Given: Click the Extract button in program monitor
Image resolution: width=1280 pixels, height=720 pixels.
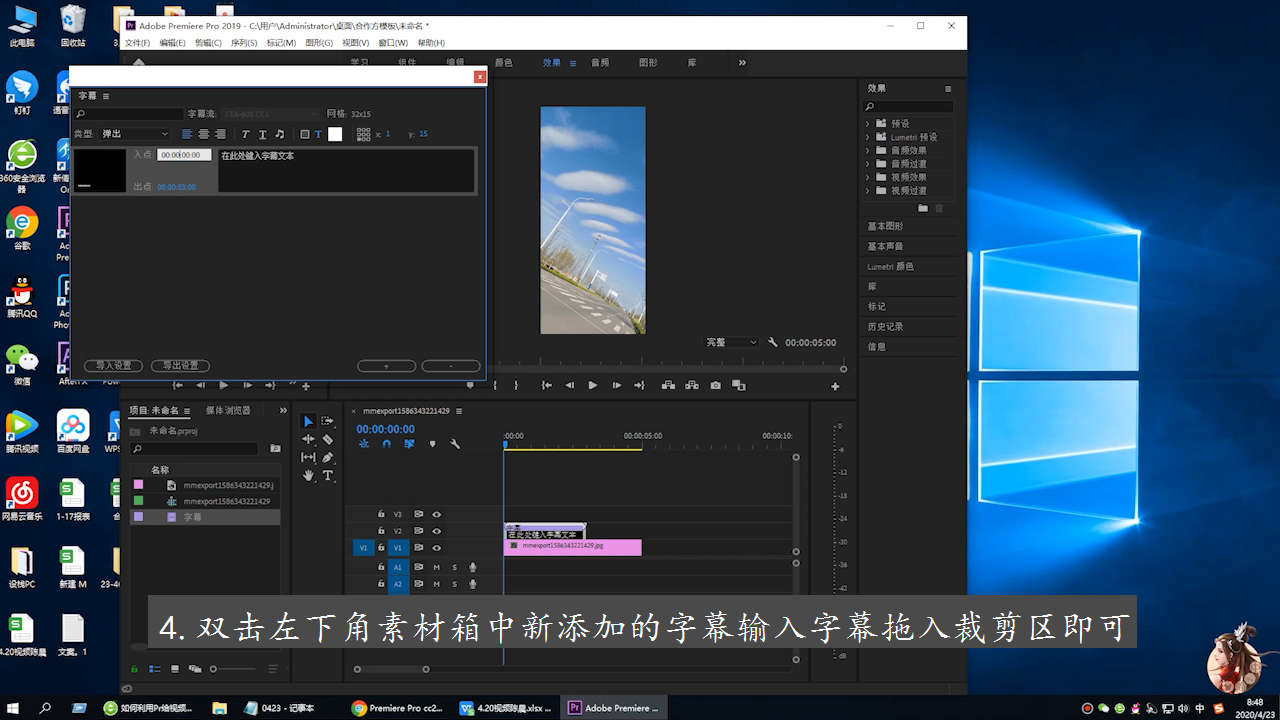Looking at the screenshot, I should (691, 385).
